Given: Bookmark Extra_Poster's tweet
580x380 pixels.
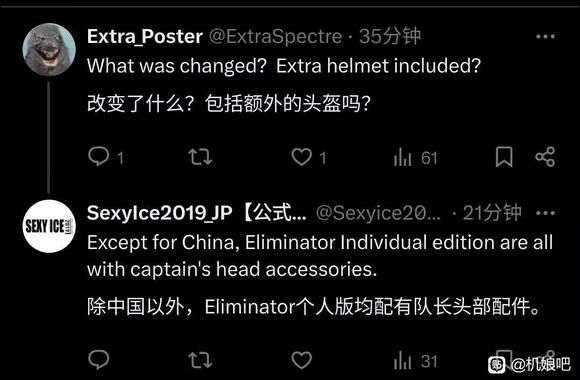Looking at the screenshot, I should pos(504,157).
